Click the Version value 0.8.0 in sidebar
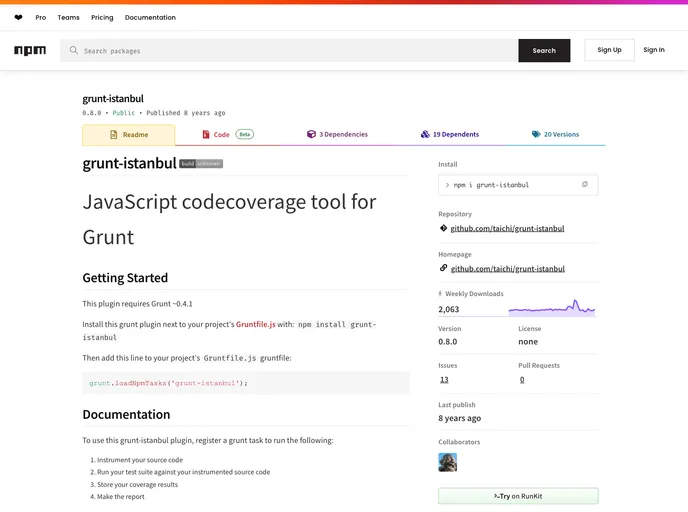Viewport: 688px width, 512px height. (x=448, y=342)
